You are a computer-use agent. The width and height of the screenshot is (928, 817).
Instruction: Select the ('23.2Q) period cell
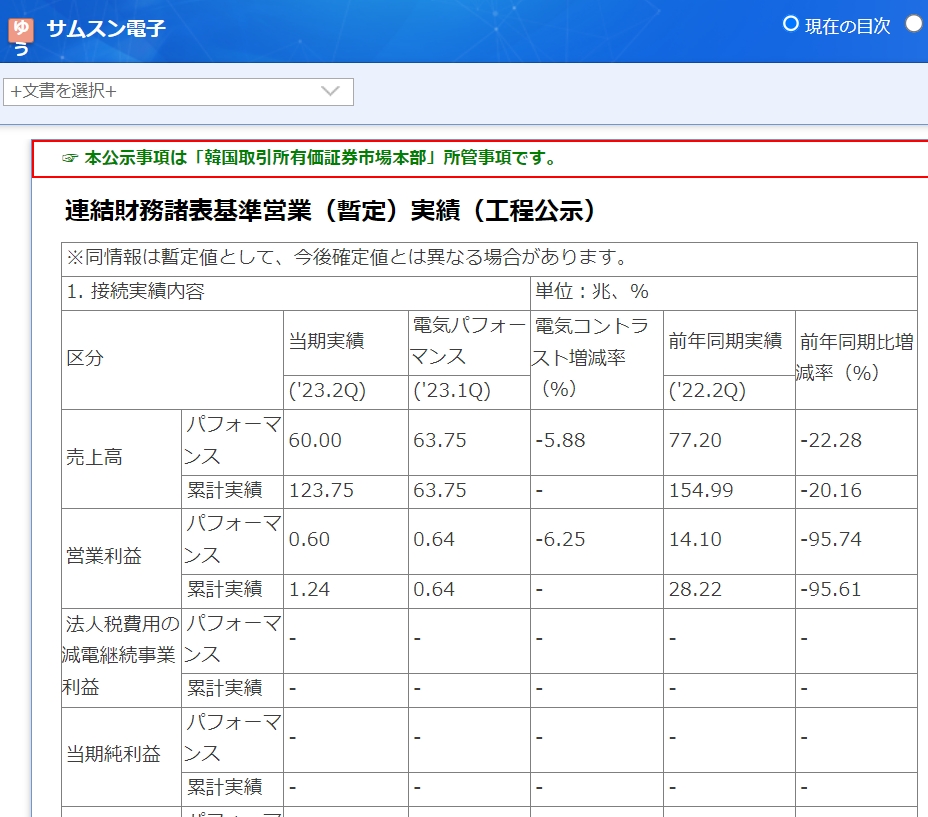[x=327, y=392]
